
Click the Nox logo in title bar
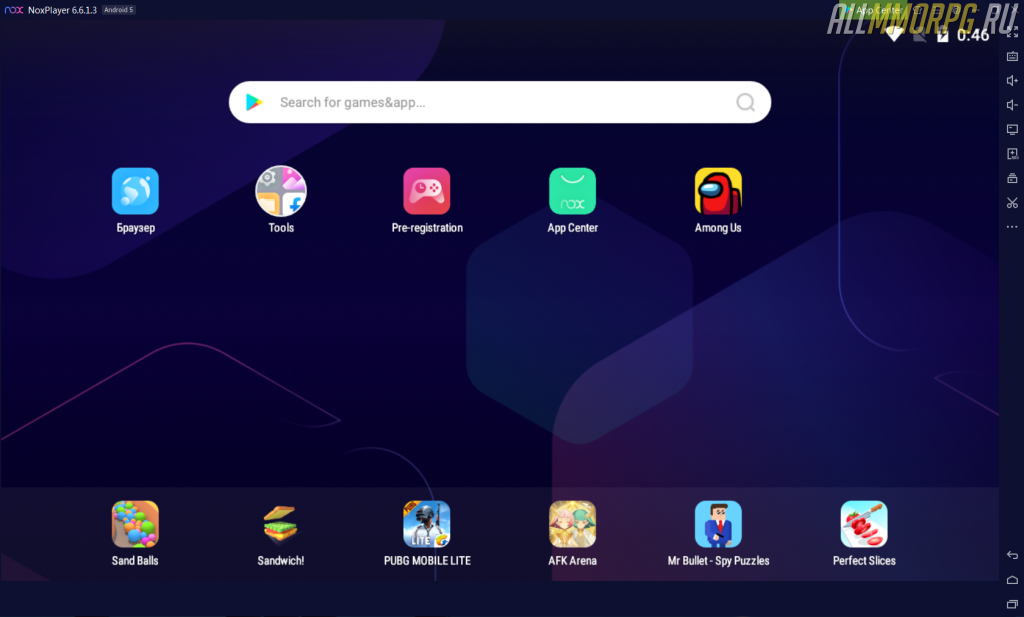pos(14,10)
